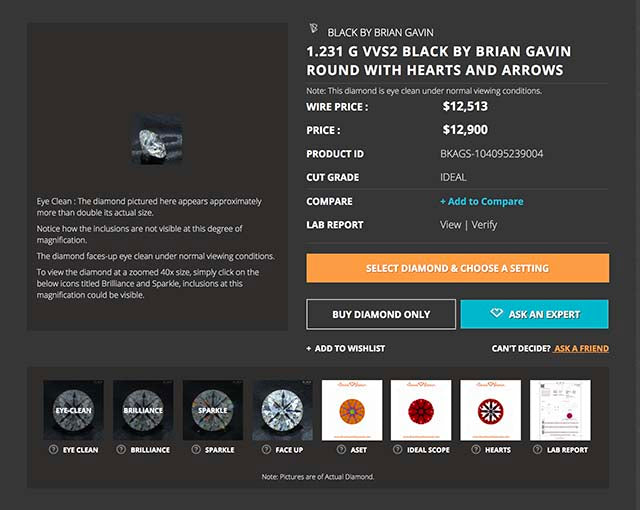Open the lab report View link

tap(450, 225)
